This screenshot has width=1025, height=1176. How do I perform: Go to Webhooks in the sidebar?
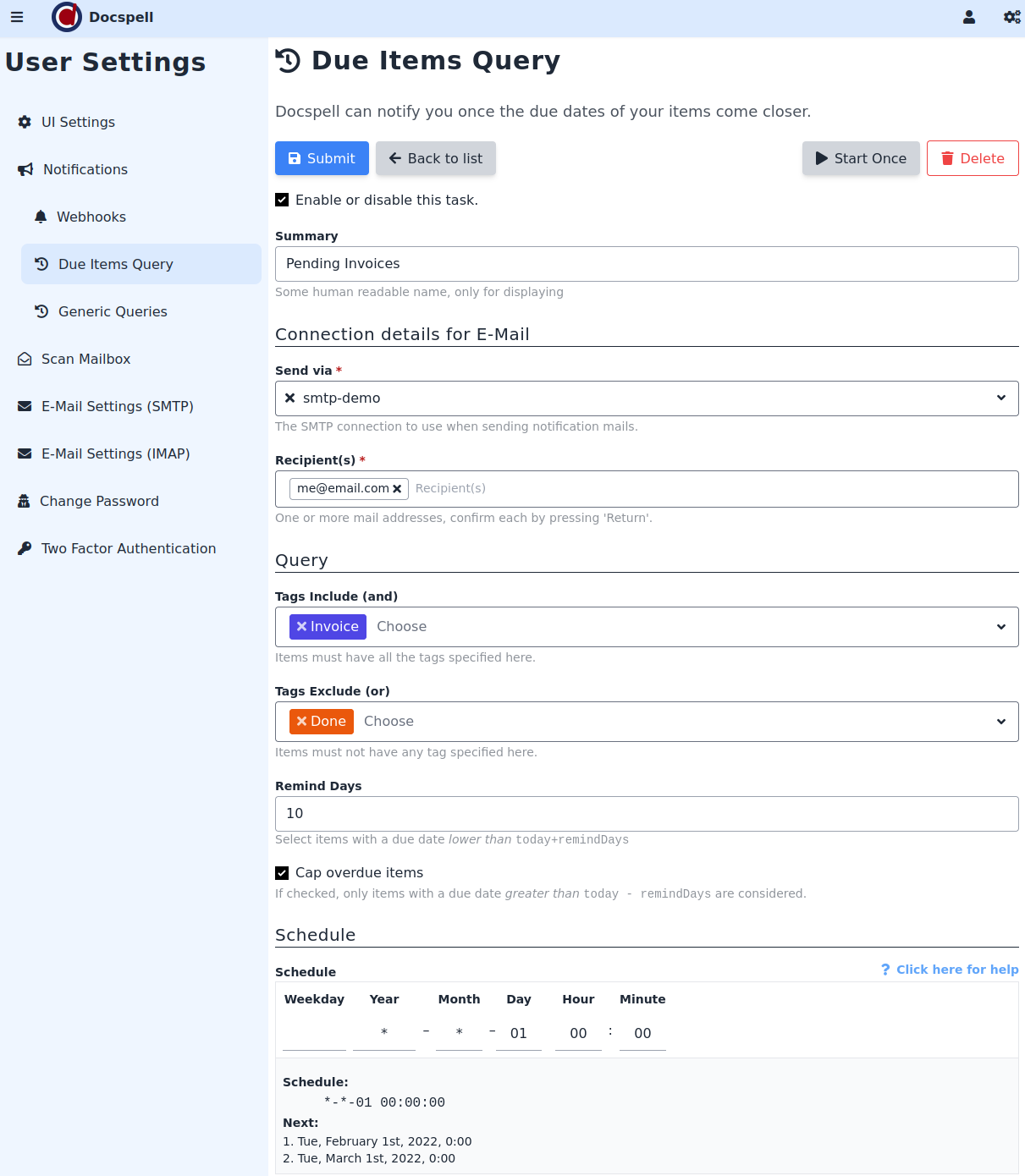point(91,217)
